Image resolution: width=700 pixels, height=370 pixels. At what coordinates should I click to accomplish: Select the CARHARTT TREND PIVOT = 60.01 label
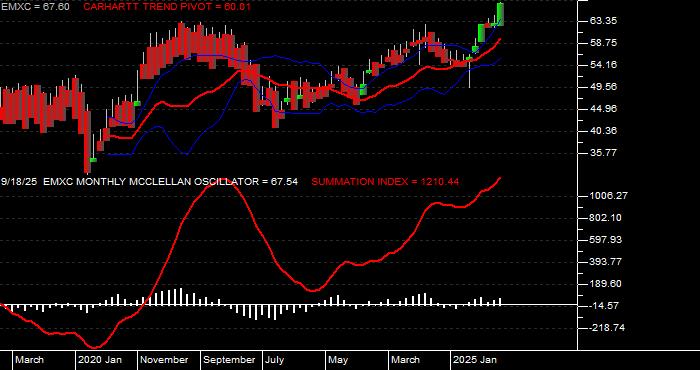click(167, 7)
